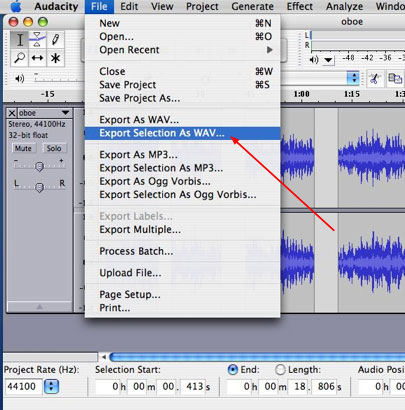Open the Edit menu

click(129, 6)
